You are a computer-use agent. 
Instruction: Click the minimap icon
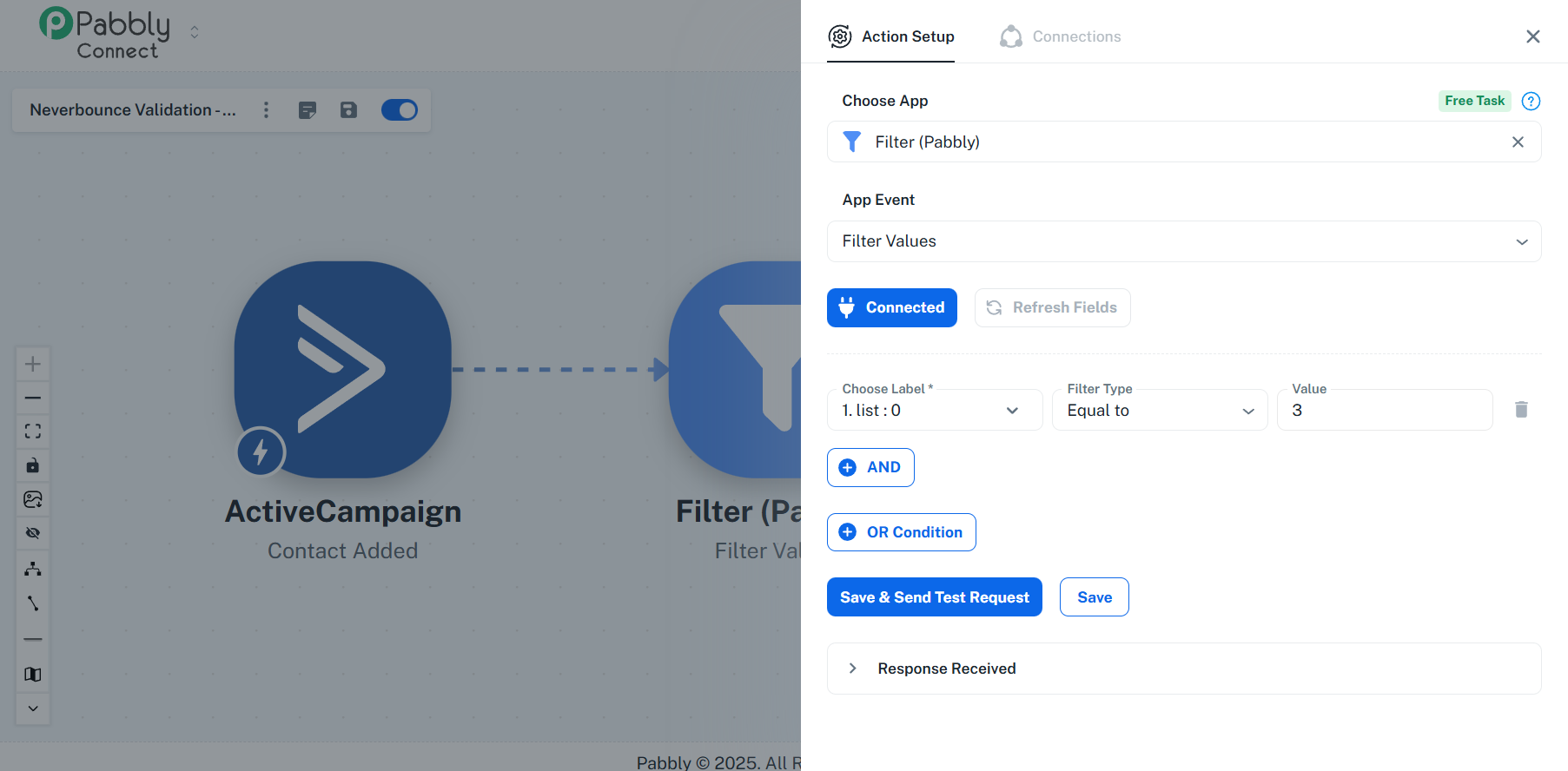point(33,675)
